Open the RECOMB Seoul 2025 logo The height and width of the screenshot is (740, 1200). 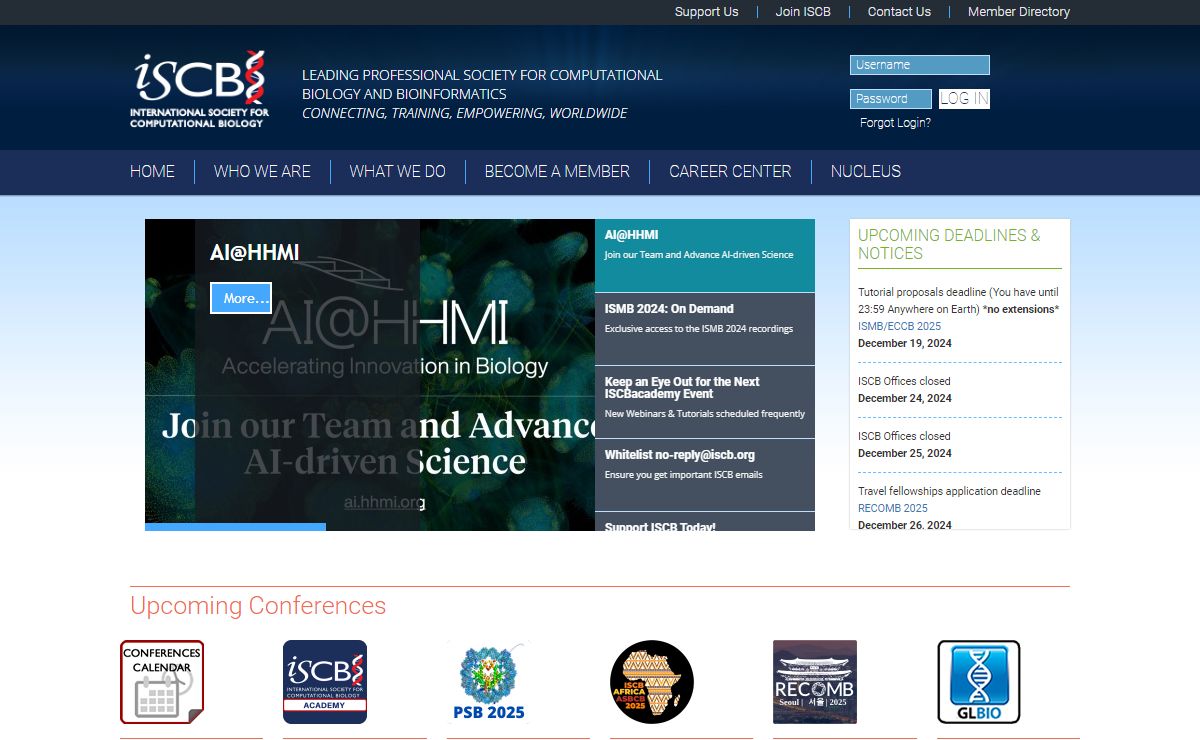point(815,682)
